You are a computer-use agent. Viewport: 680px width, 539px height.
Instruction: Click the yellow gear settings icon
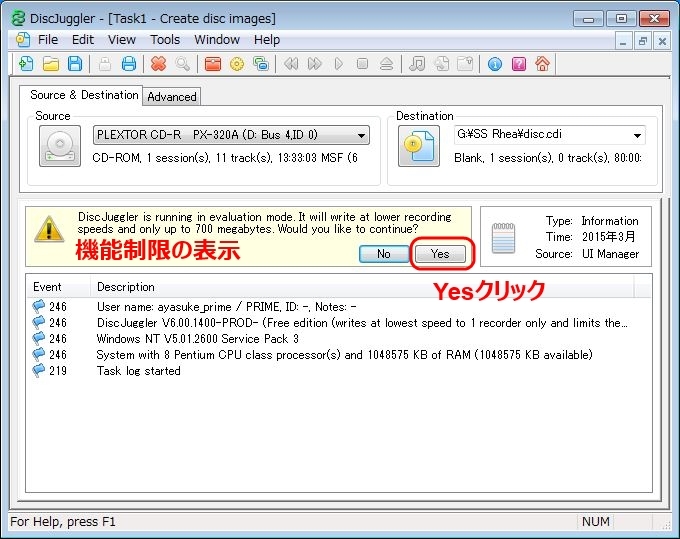pyautogui.click(x=237, y=64)
